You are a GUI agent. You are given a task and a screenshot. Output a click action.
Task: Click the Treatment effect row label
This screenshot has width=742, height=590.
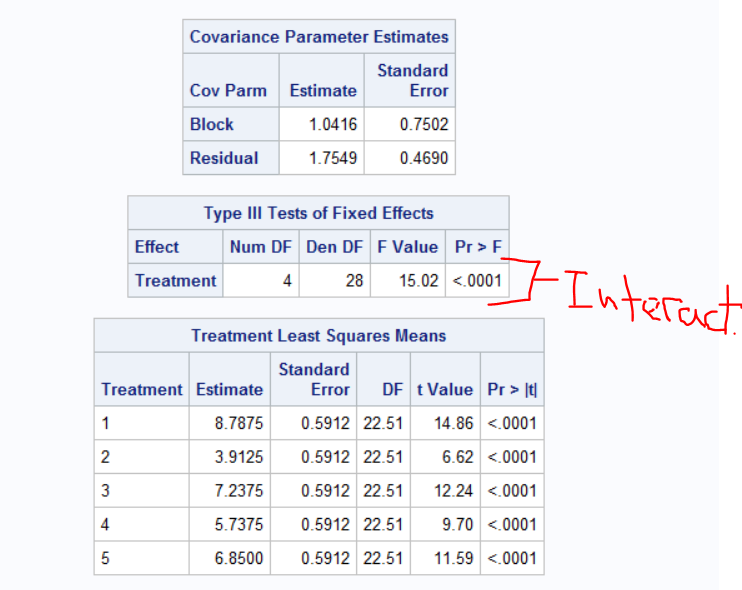(x=176, y=281)
